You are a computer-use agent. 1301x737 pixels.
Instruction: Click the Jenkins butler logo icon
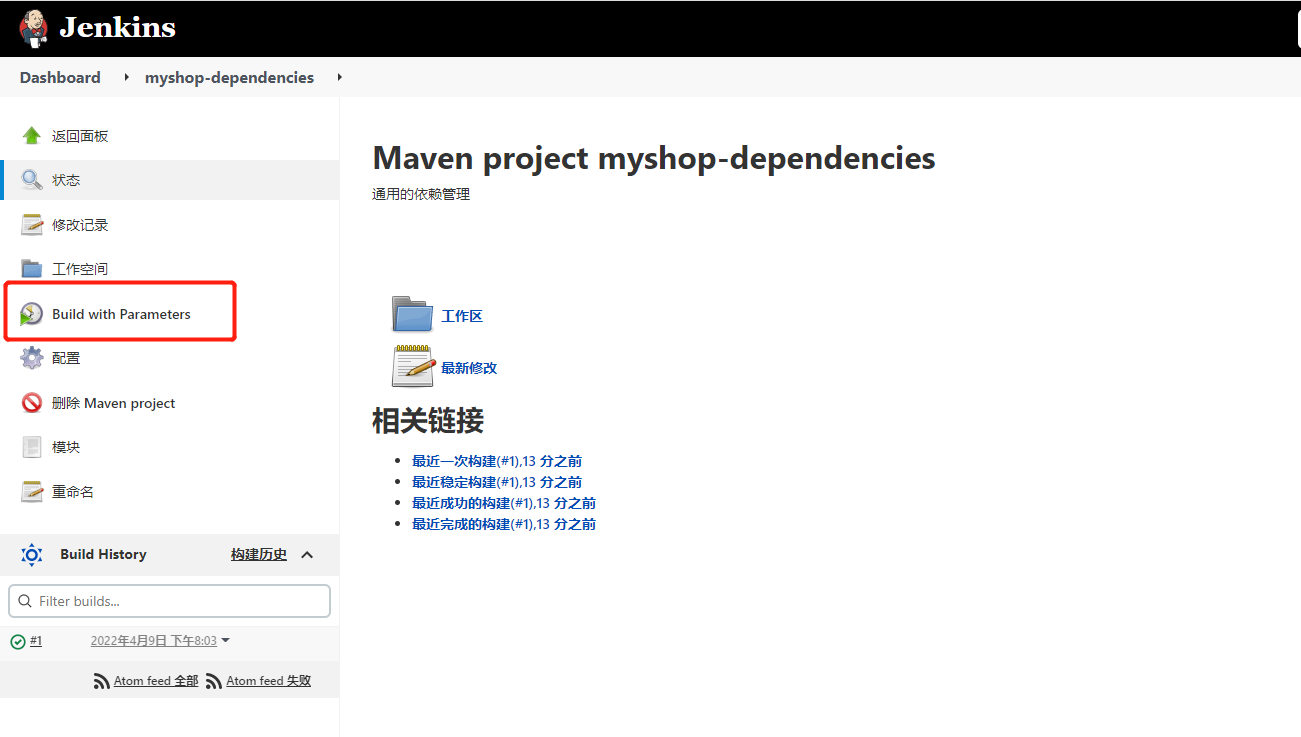tap(33, 28)
